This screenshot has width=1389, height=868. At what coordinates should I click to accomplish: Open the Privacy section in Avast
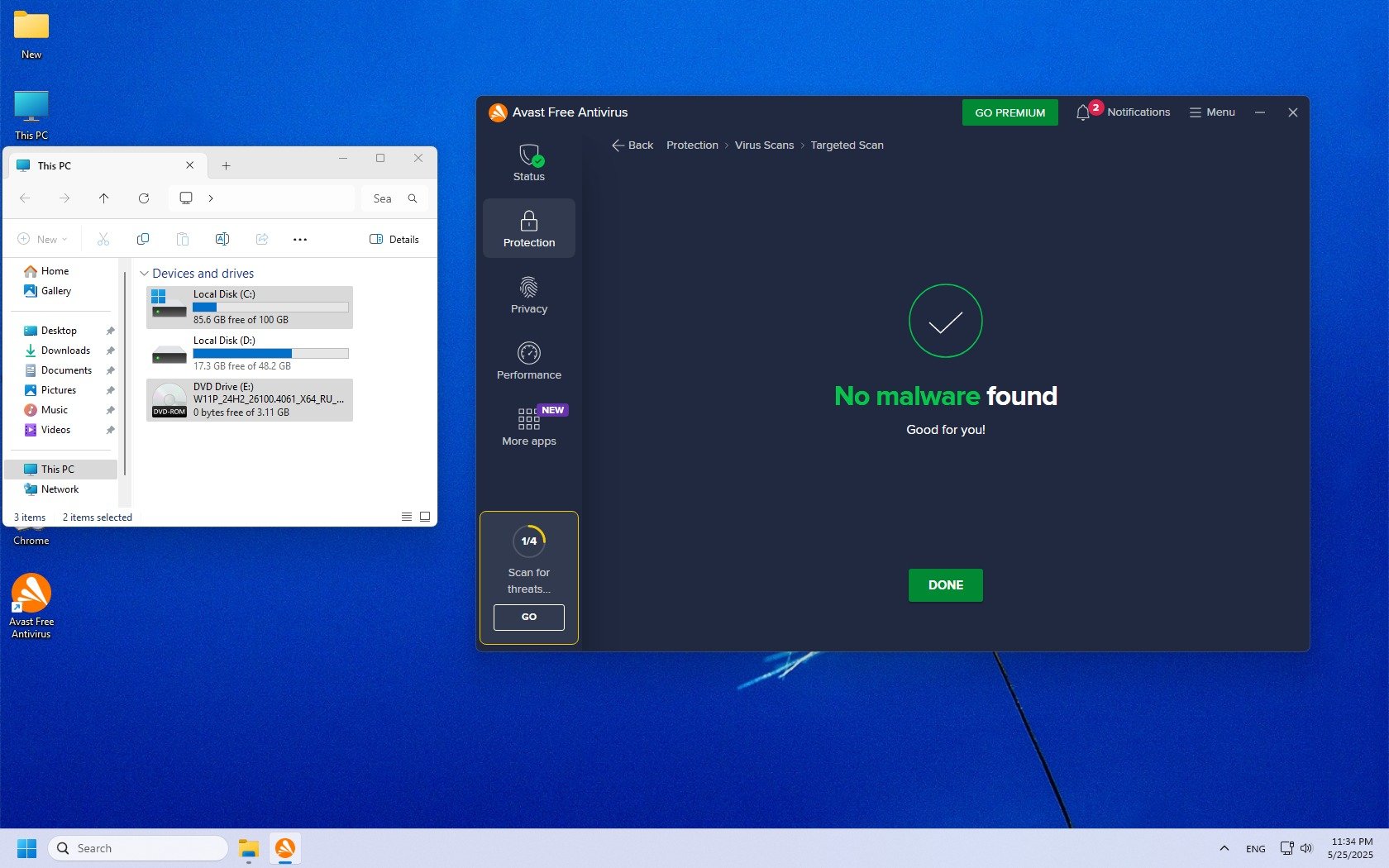(529, 294)
